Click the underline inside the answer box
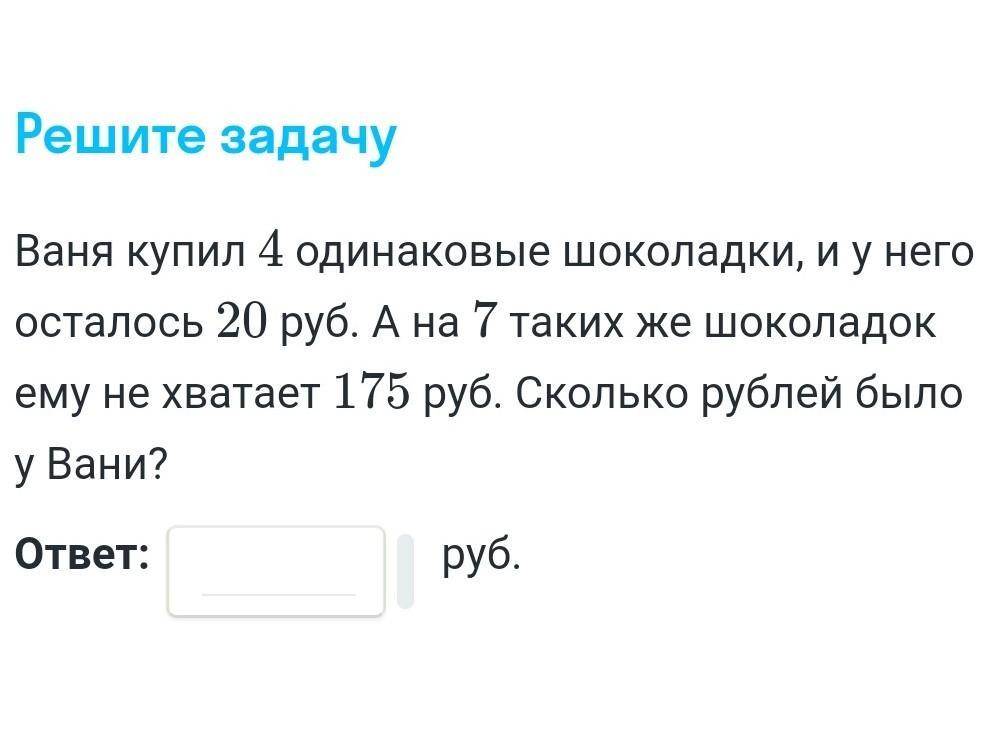Image resolution: width=1003 pixels, height=746 pixels. pyautogui.click(x=278, y=594)
